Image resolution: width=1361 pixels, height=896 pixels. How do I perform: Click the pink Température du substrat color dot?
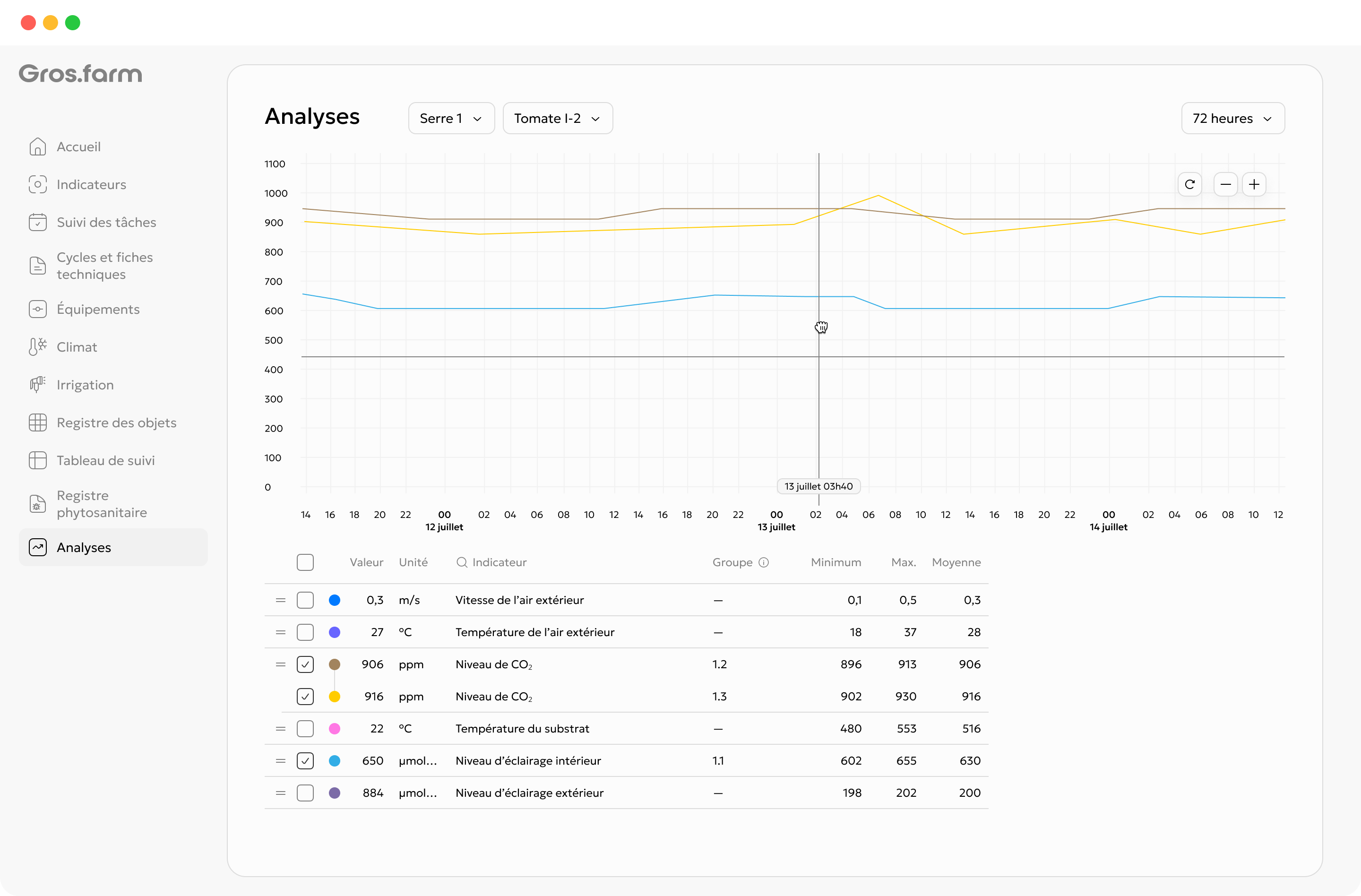(335, 728)
